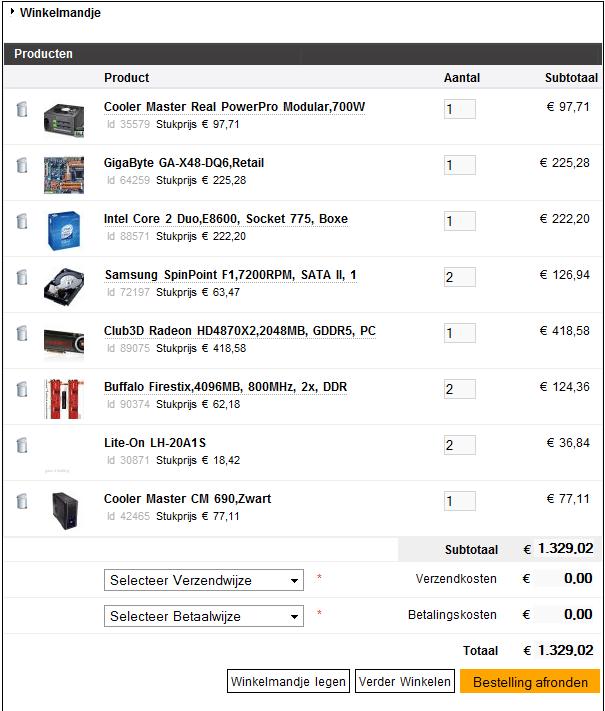Delete Intel Core 2 Duo using trash icon

(22, 221)
